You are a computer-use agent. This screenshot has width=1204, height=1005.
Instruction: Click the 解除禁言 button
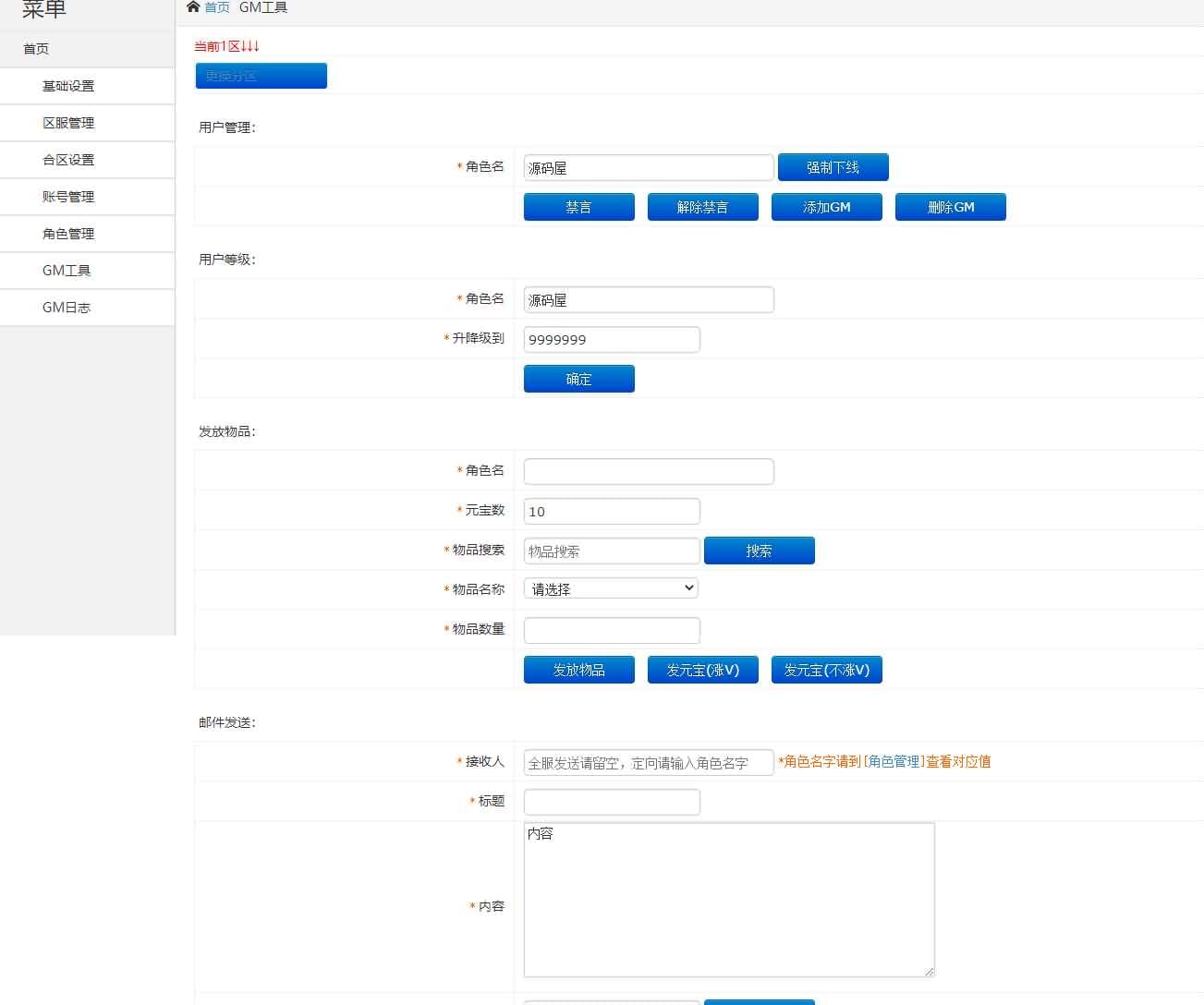coord(702,206)
